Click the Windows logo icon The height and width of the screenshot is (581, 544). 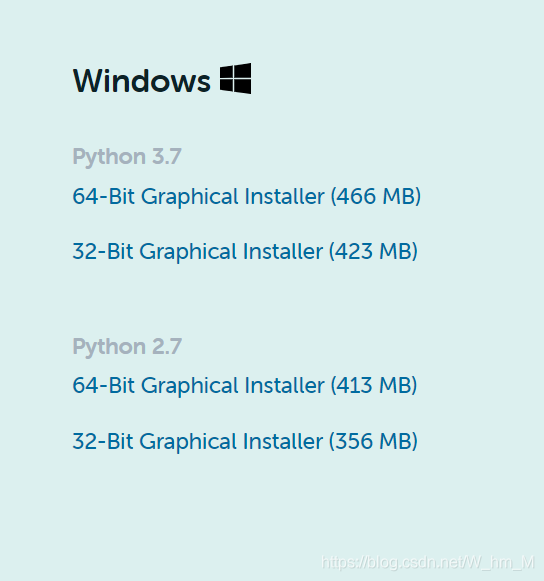point(235,78)
